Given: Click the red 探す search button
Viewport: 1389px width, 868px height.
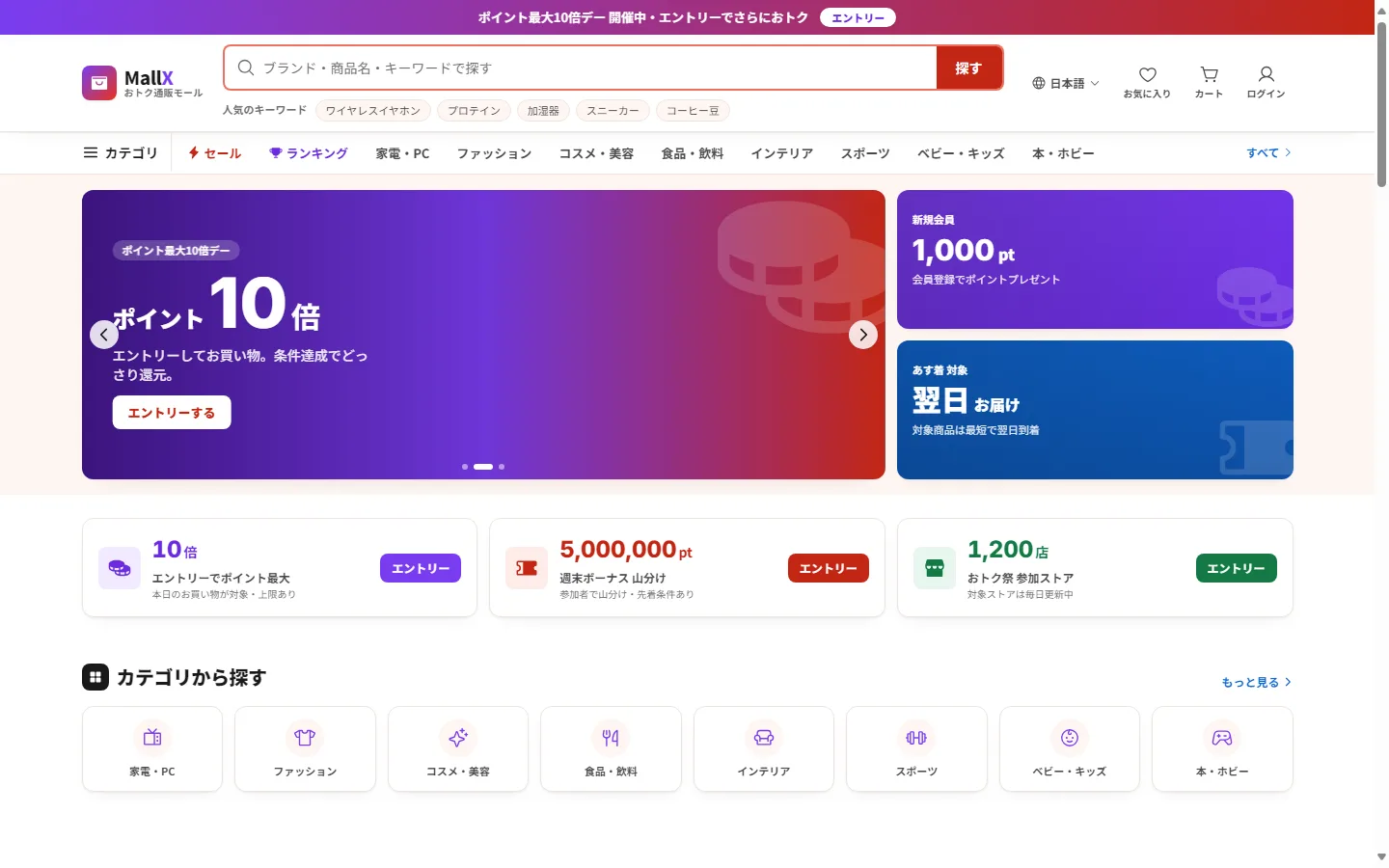Looking at the screenshot, I should click(x=968, y=68).
